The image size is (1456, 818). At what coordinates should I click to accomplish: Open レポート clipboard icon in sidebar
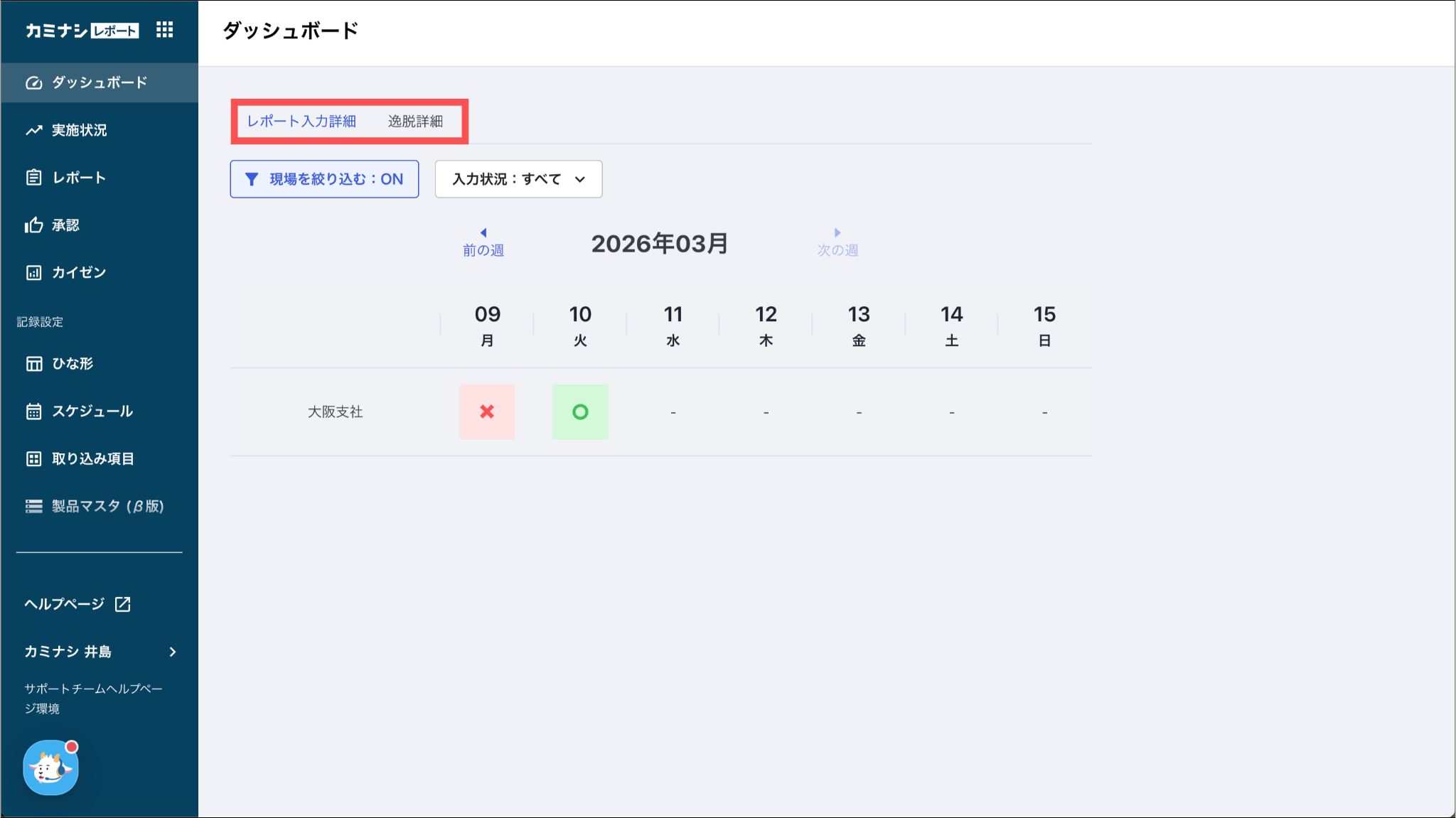pyautogui.click(x=33, y=178)
